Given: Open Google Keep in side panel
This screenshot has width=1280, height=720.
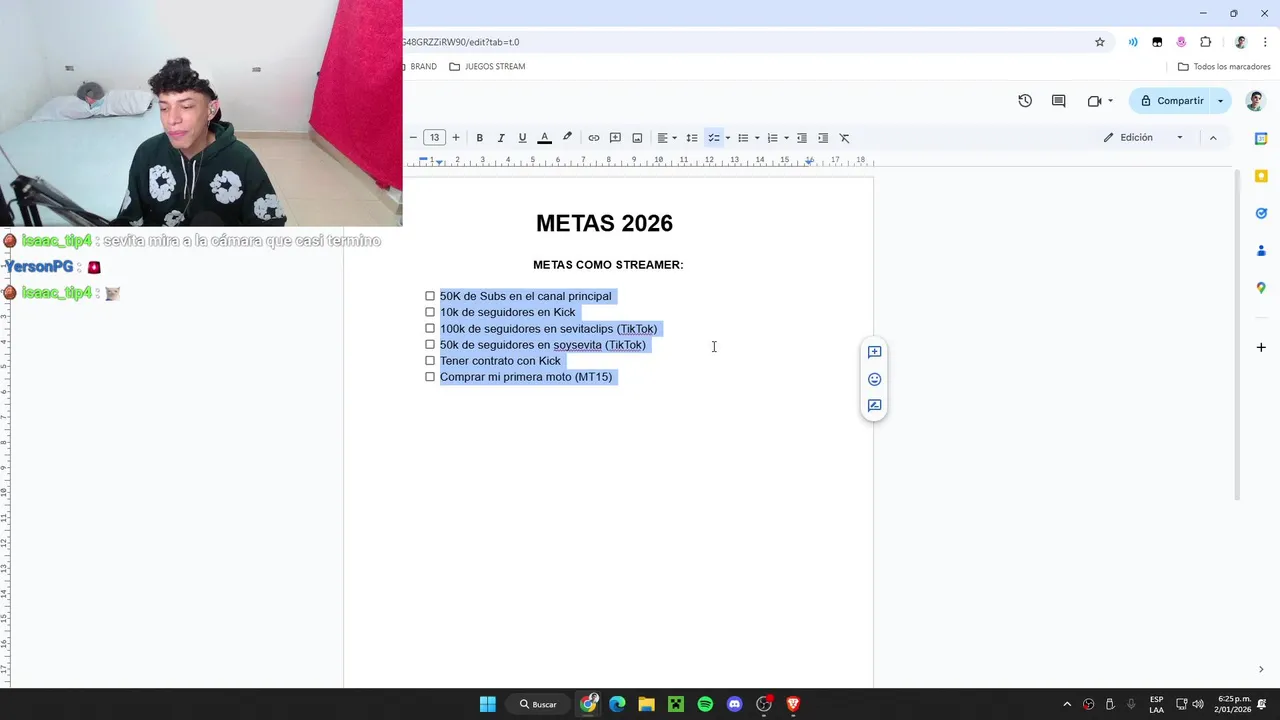Looking at the screenshot, I should pos(1261,176).
